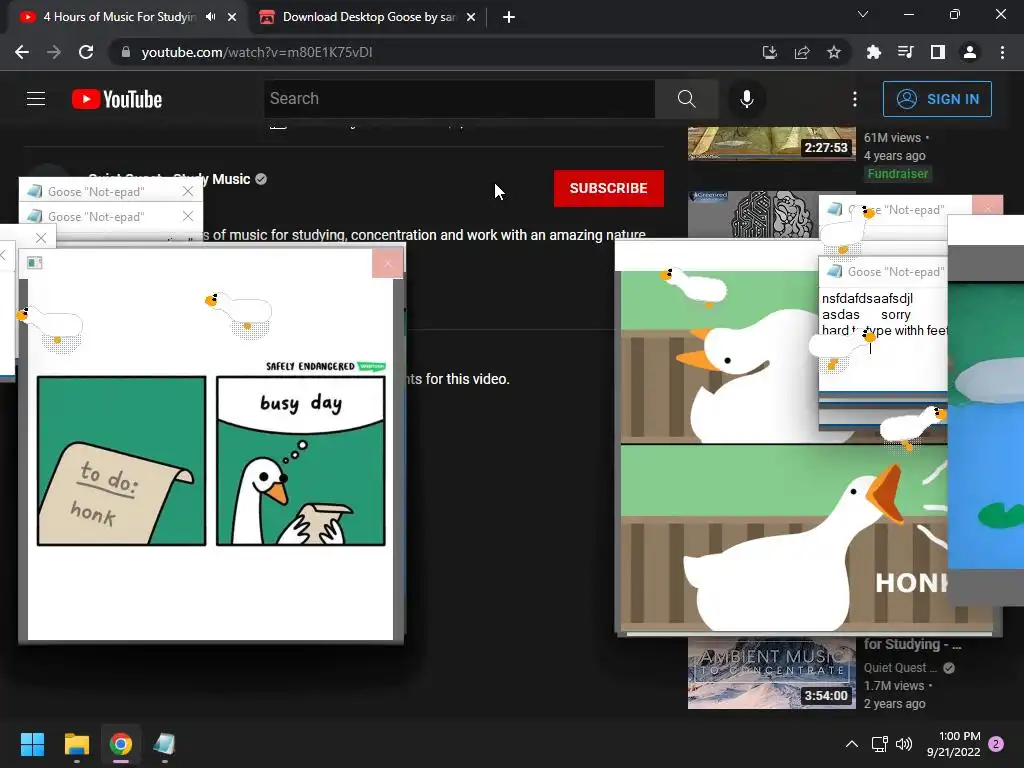Viewport: 1024px width, 768px height.
Task: Close the busy day goose meme window
Action: 387,263
